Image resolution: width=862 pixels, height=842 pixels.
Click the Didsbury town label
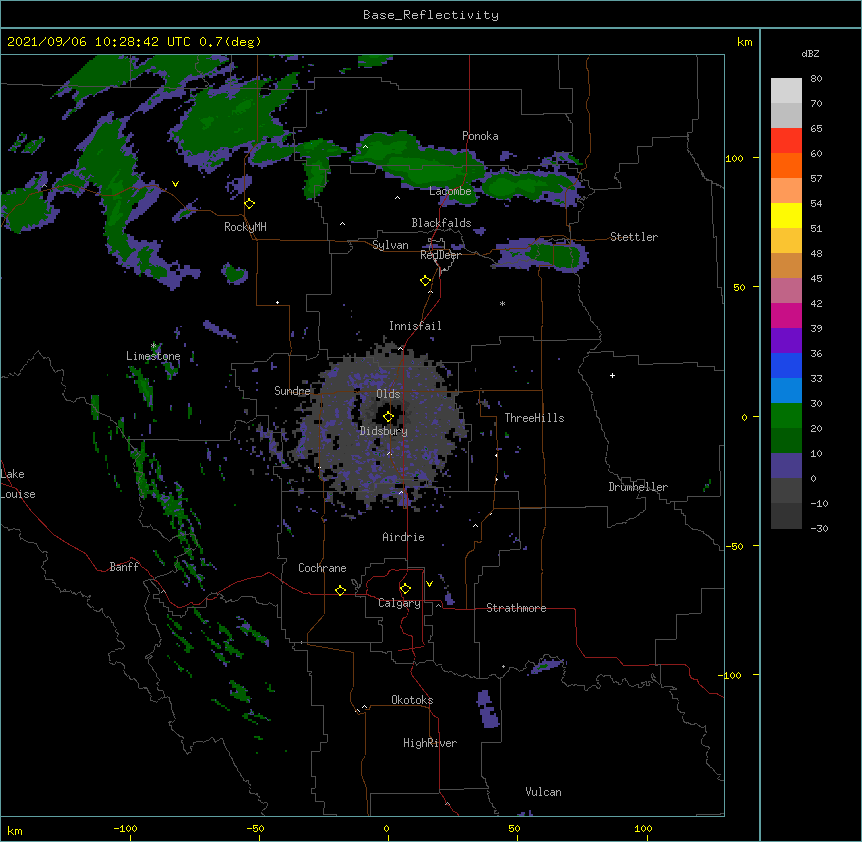(384, 431)
